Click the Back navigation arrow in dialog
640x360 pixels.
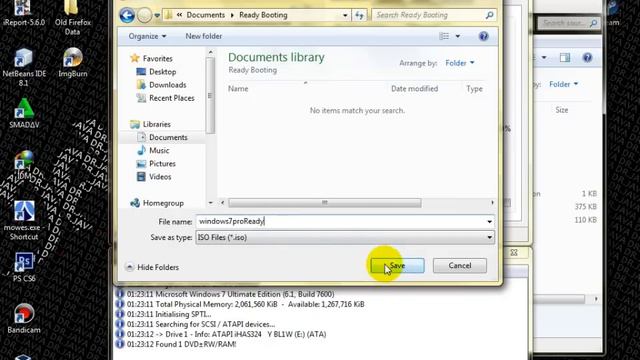coord(127,16)
